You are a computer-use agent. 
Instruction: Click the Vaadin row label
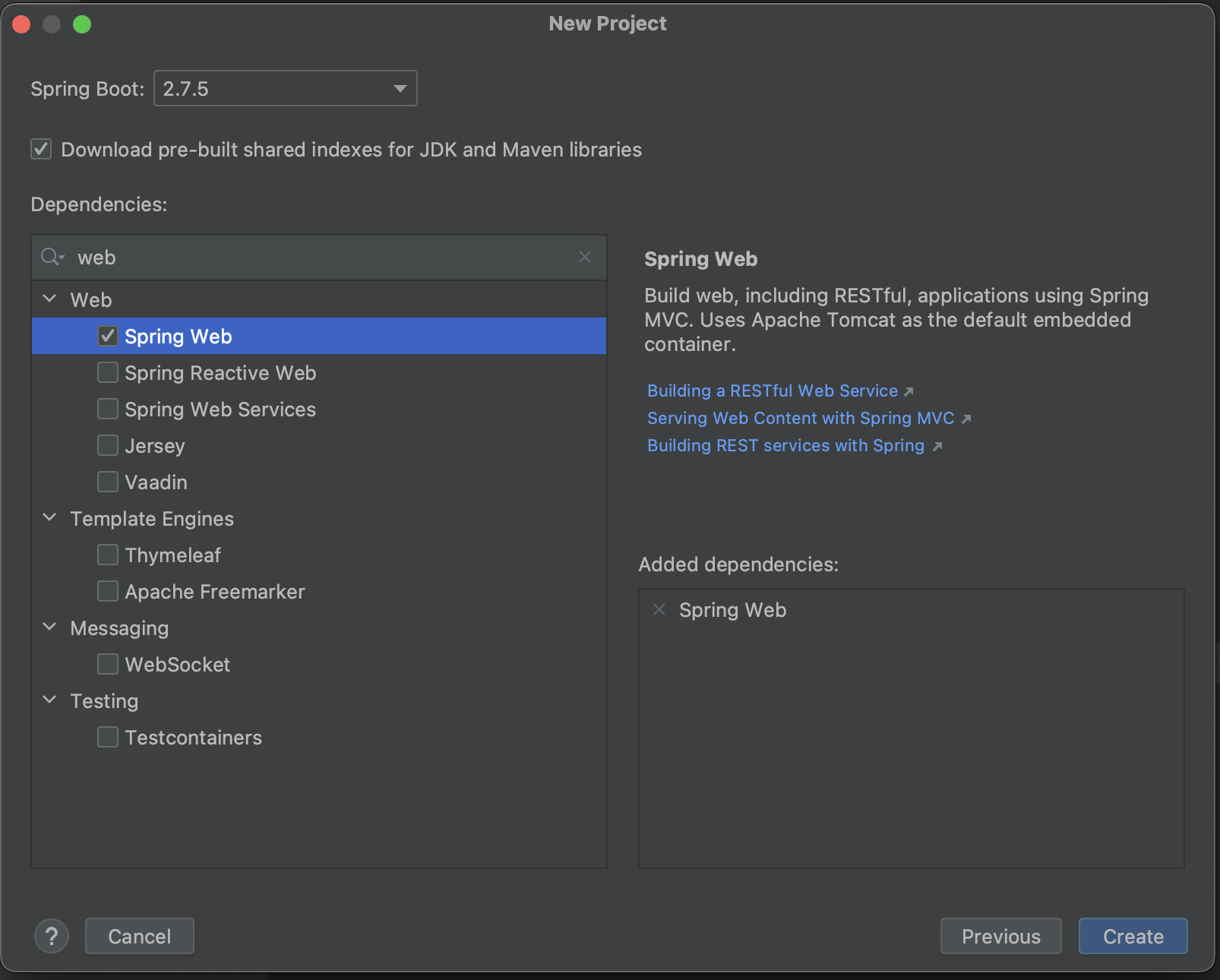[156, 482]
